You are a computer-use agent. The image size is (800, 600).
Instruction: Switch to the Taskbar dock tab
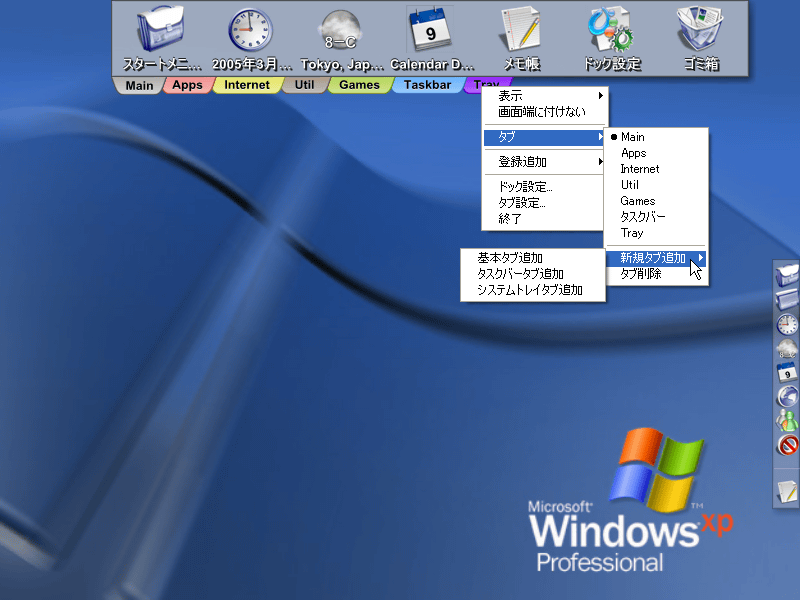point(427,85)
